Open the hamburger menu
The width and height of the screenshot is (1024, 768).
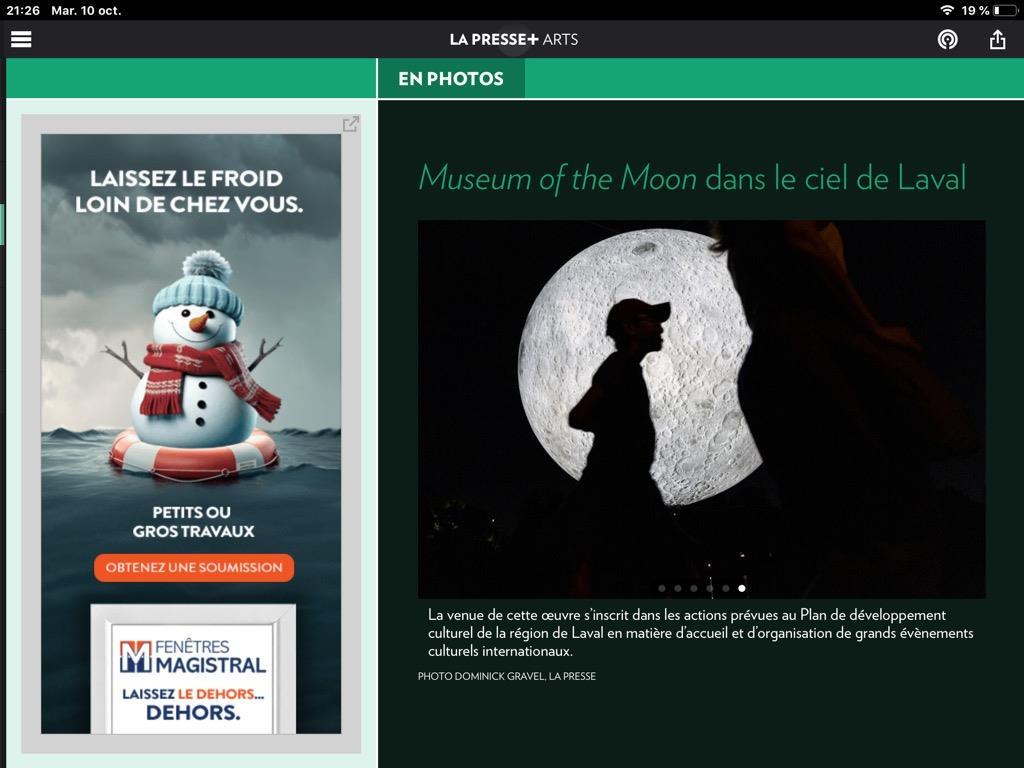pos(21,39)
